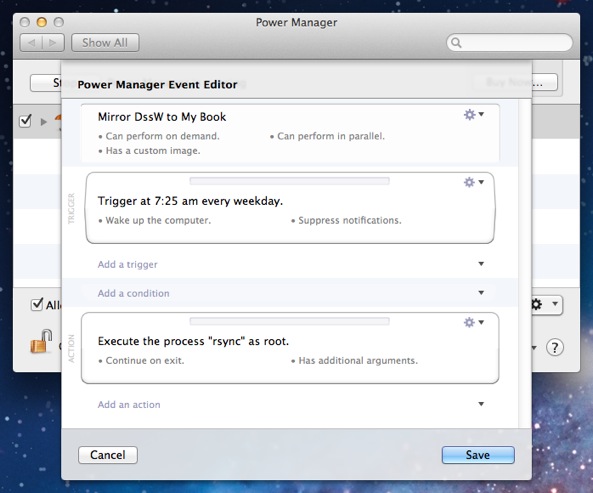Click the action card drag handle bar
The height and width of the screenshot is (493, 593).
pos(289,321)
